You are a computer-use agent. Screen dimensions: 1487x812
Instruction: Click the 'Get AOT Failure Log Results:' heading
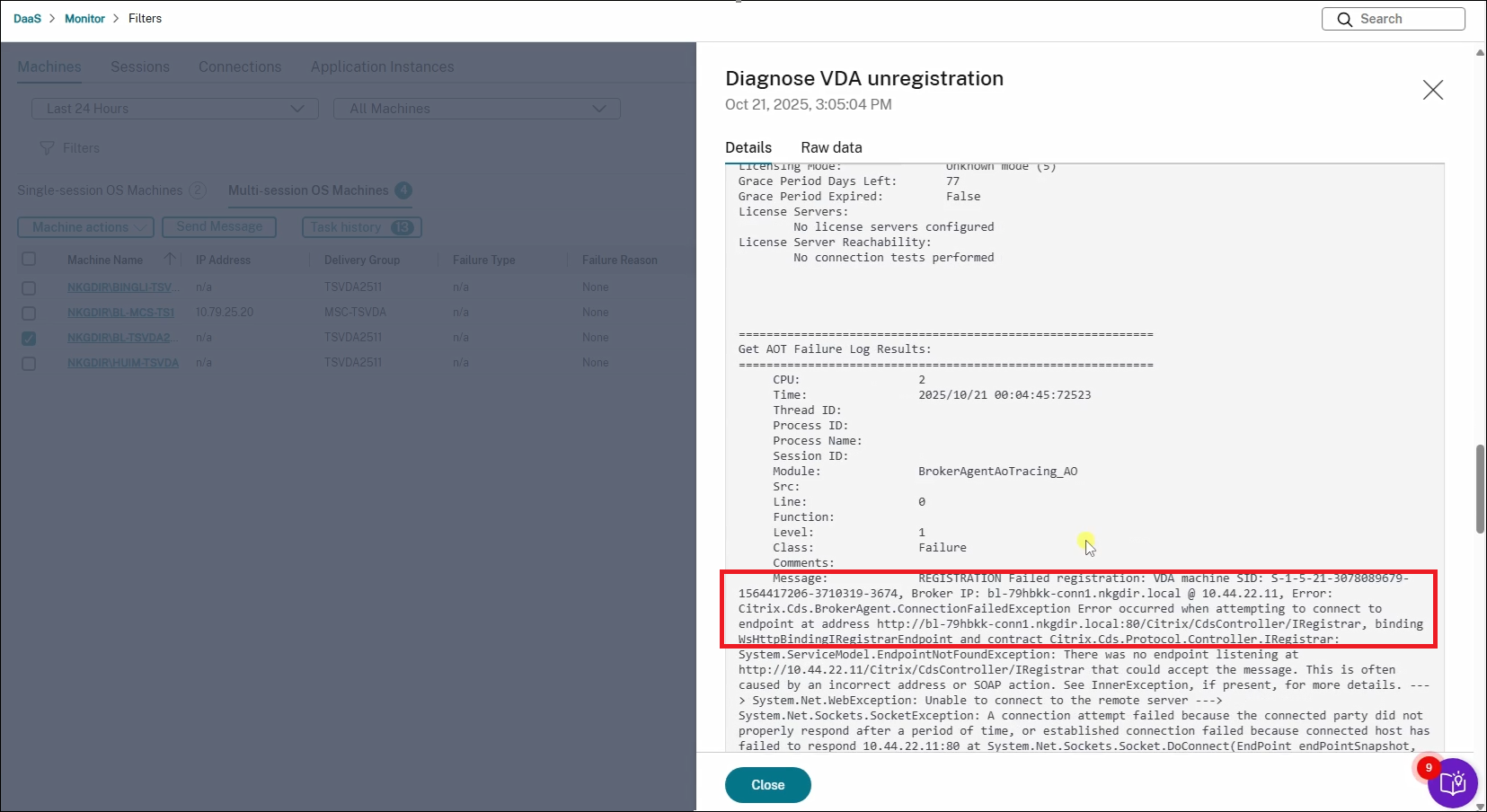tap(835, 349)
